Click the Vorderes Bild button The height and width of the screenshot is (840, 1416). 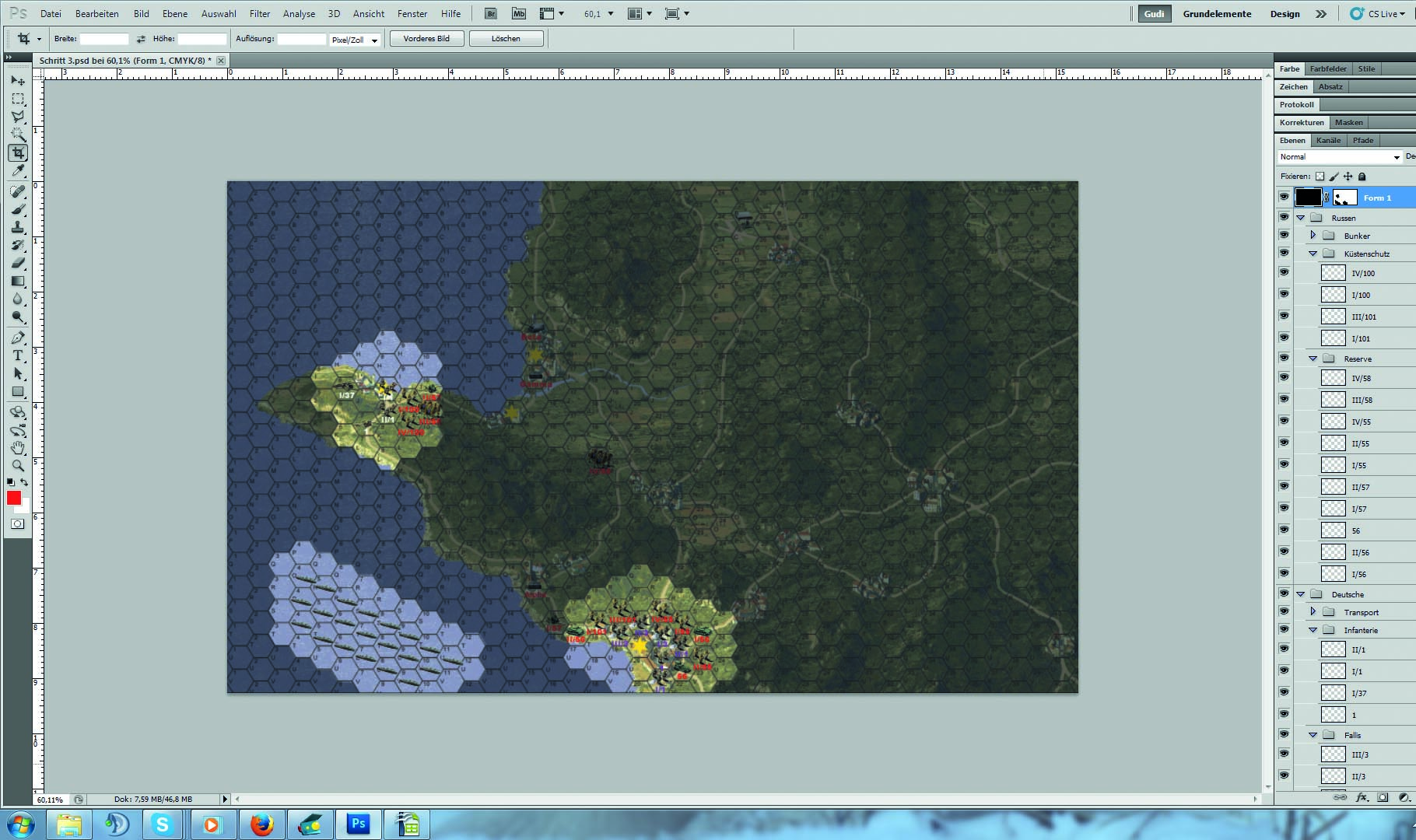(426, 39)
